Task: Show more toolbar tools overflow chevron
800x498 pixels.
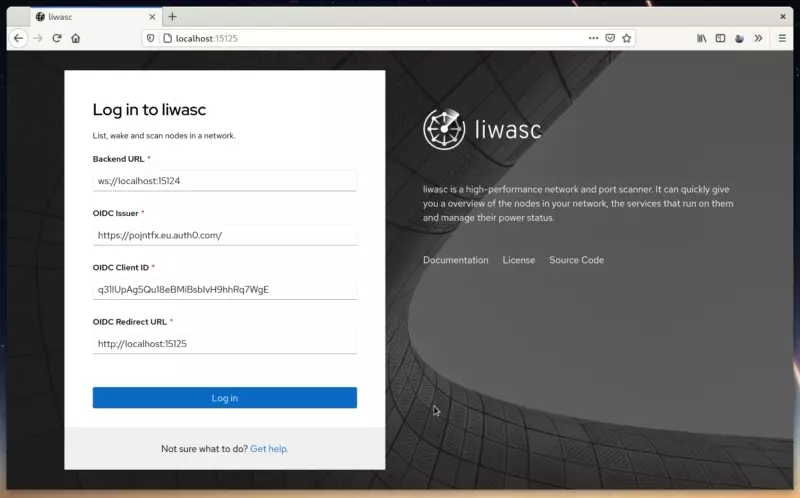Action: [x=758, y=38]
